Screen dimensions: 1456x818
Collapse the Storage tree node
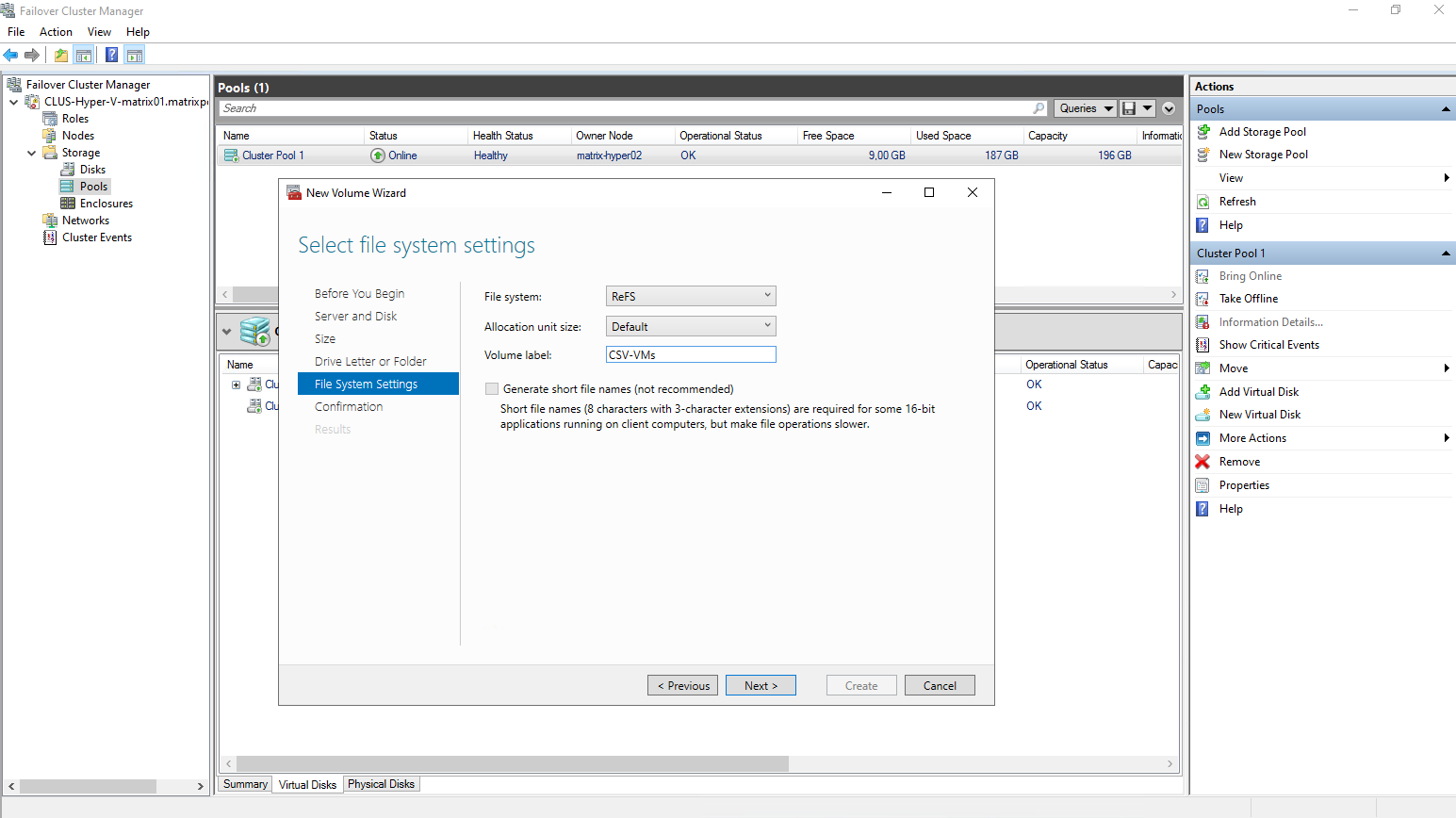[32, 153]
